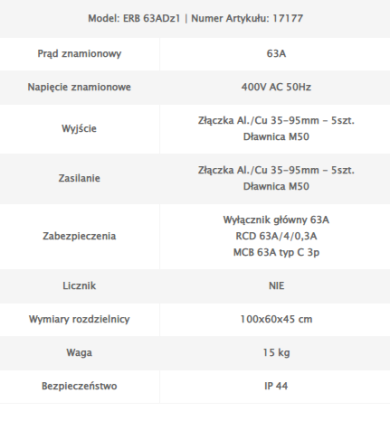Select the Zabezpieczenia row label
390x430 pixels.
(79, 236)
